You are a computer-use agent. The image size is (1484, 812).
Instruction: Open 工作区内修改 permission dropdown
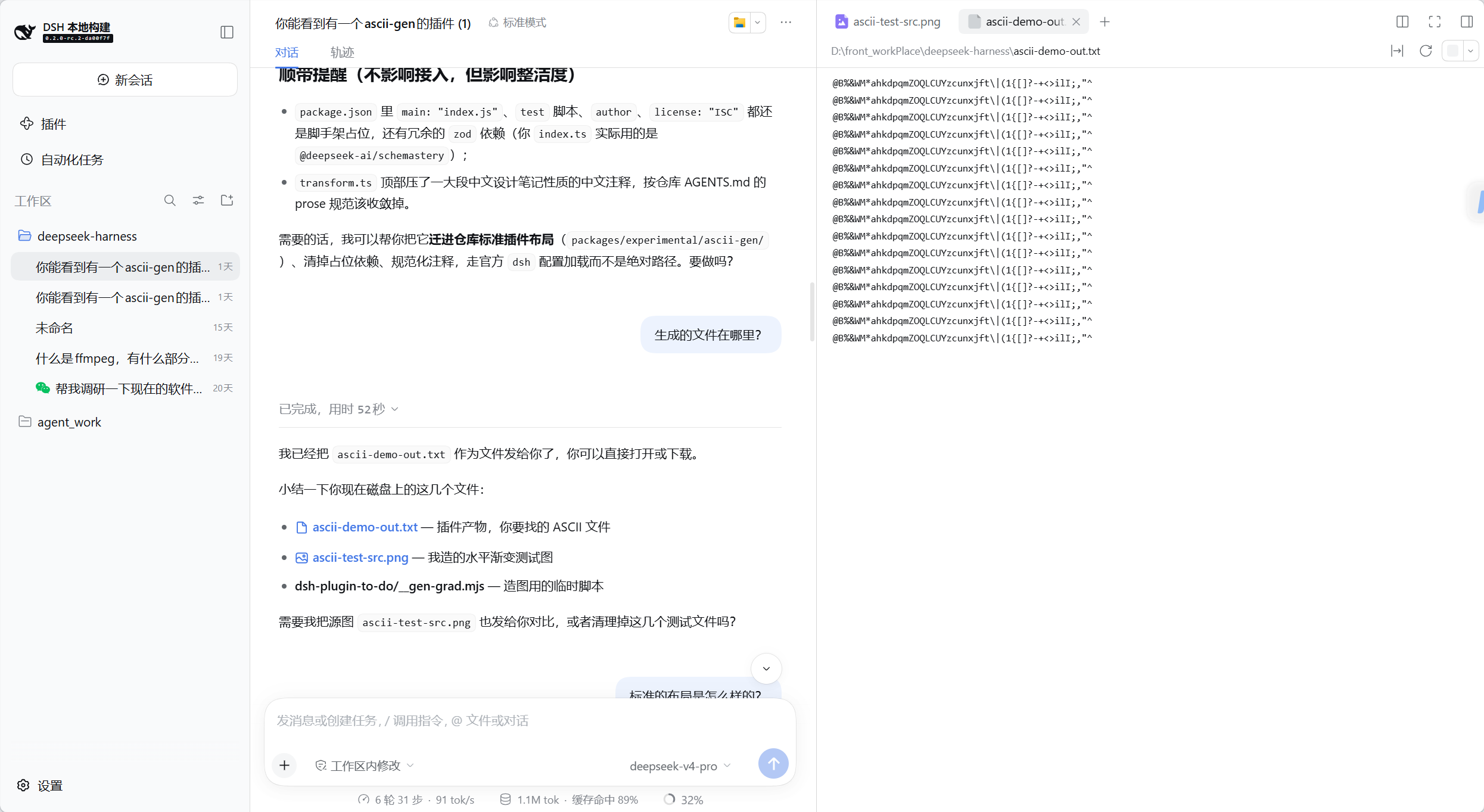(364, 766)
